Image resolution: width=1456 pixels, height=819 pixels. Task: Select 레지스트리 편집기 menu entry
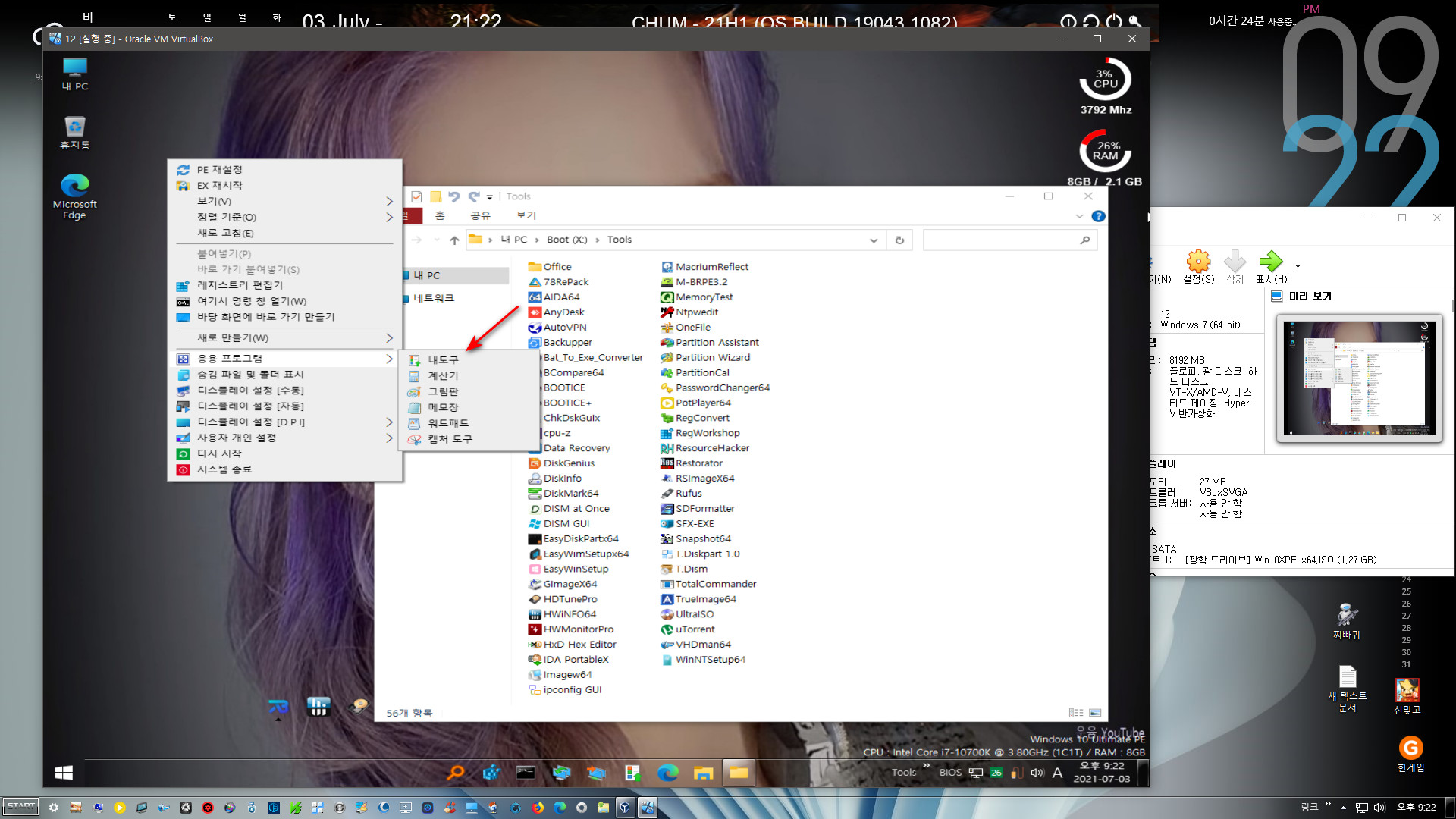tap(285, 286)
